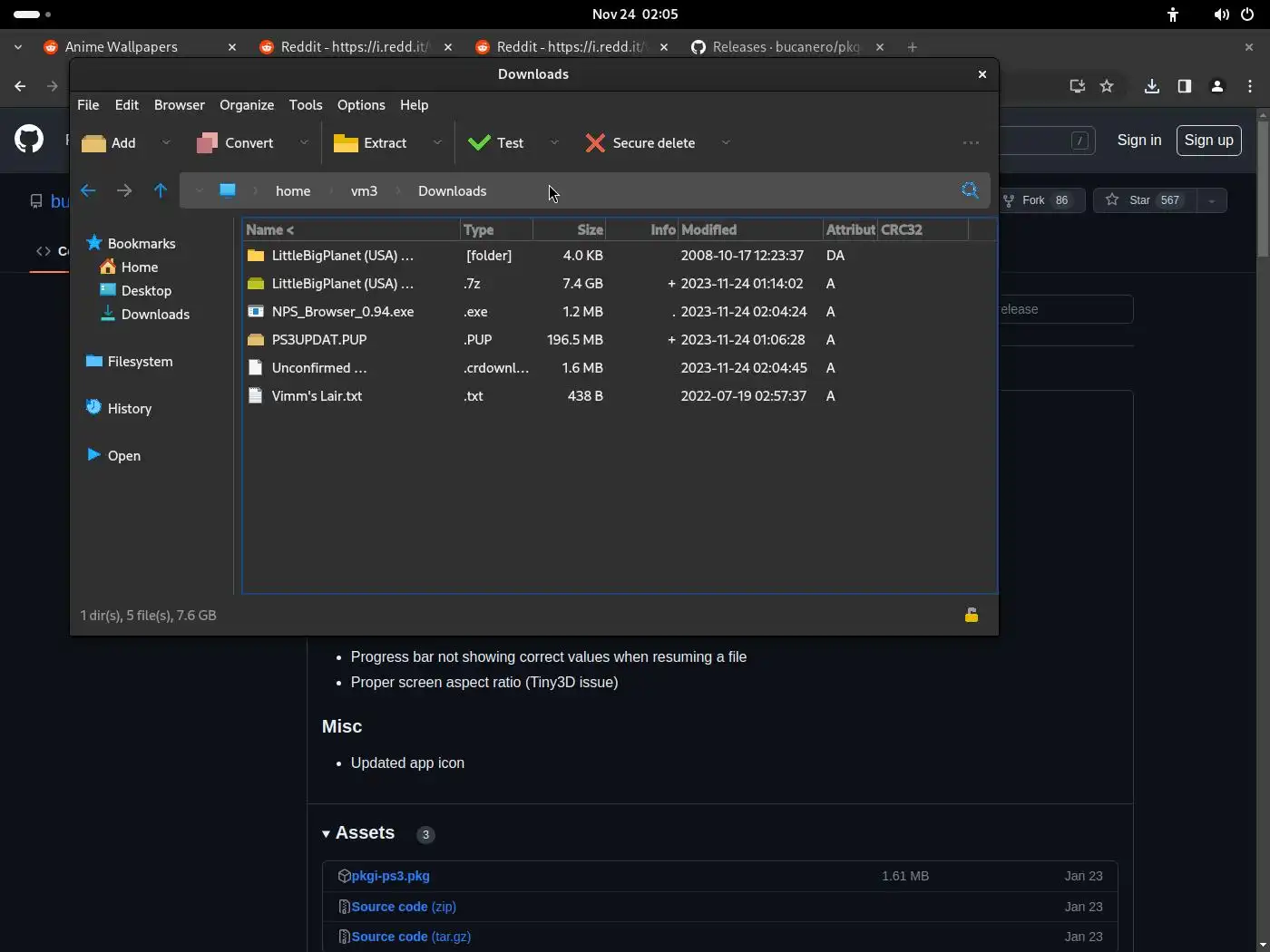
Task: Open the Organize menu
Action: click(247, 105)
